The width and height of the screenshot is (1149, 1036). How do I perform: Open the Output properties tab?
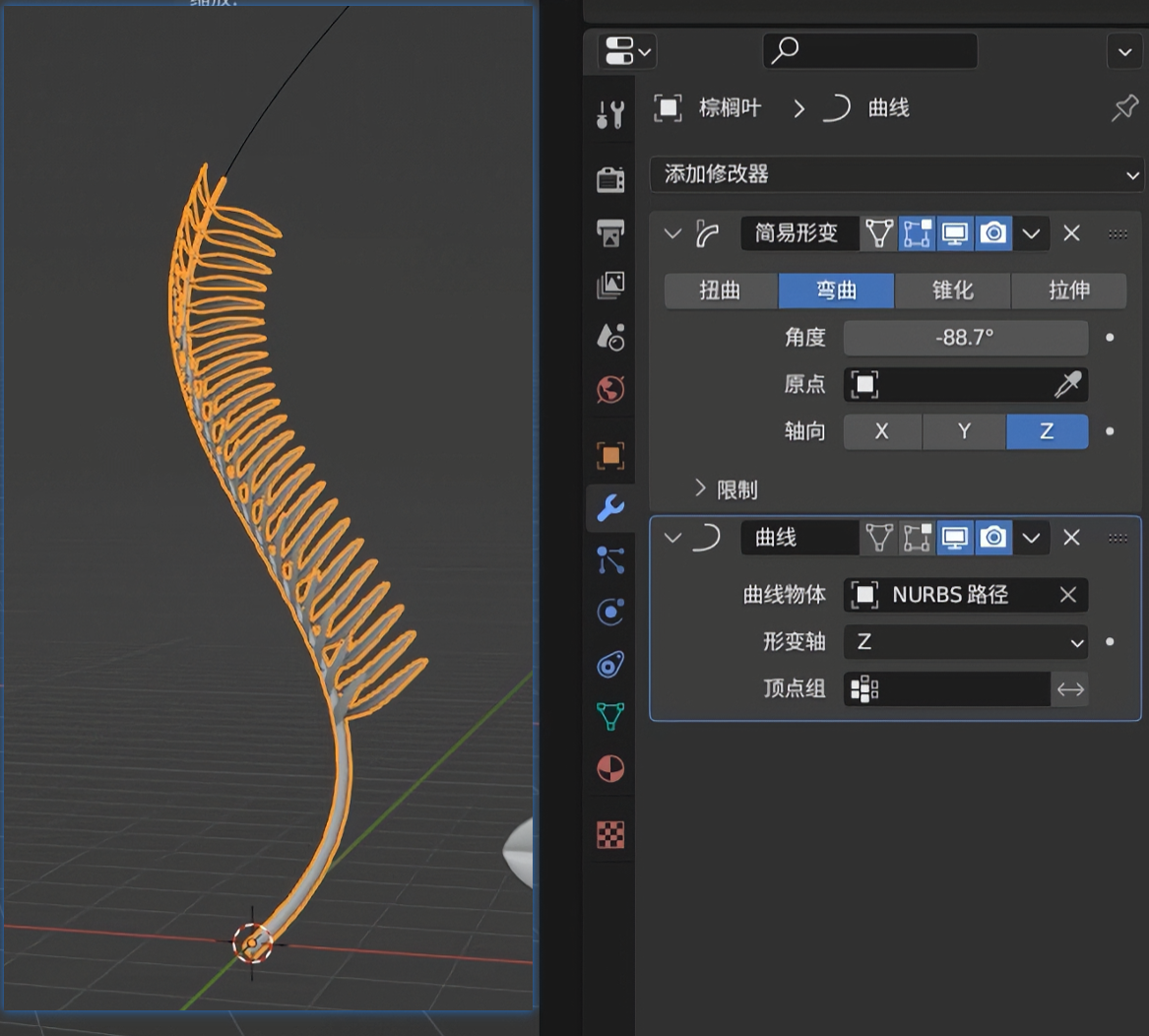[610, 232]
